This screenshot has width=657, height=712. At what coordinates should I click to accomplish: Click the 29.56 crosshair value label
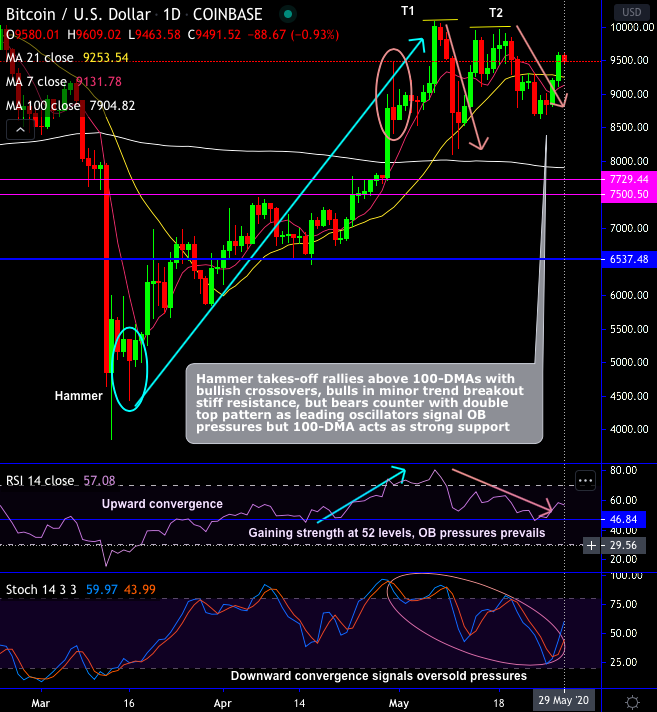coord(623,545)
